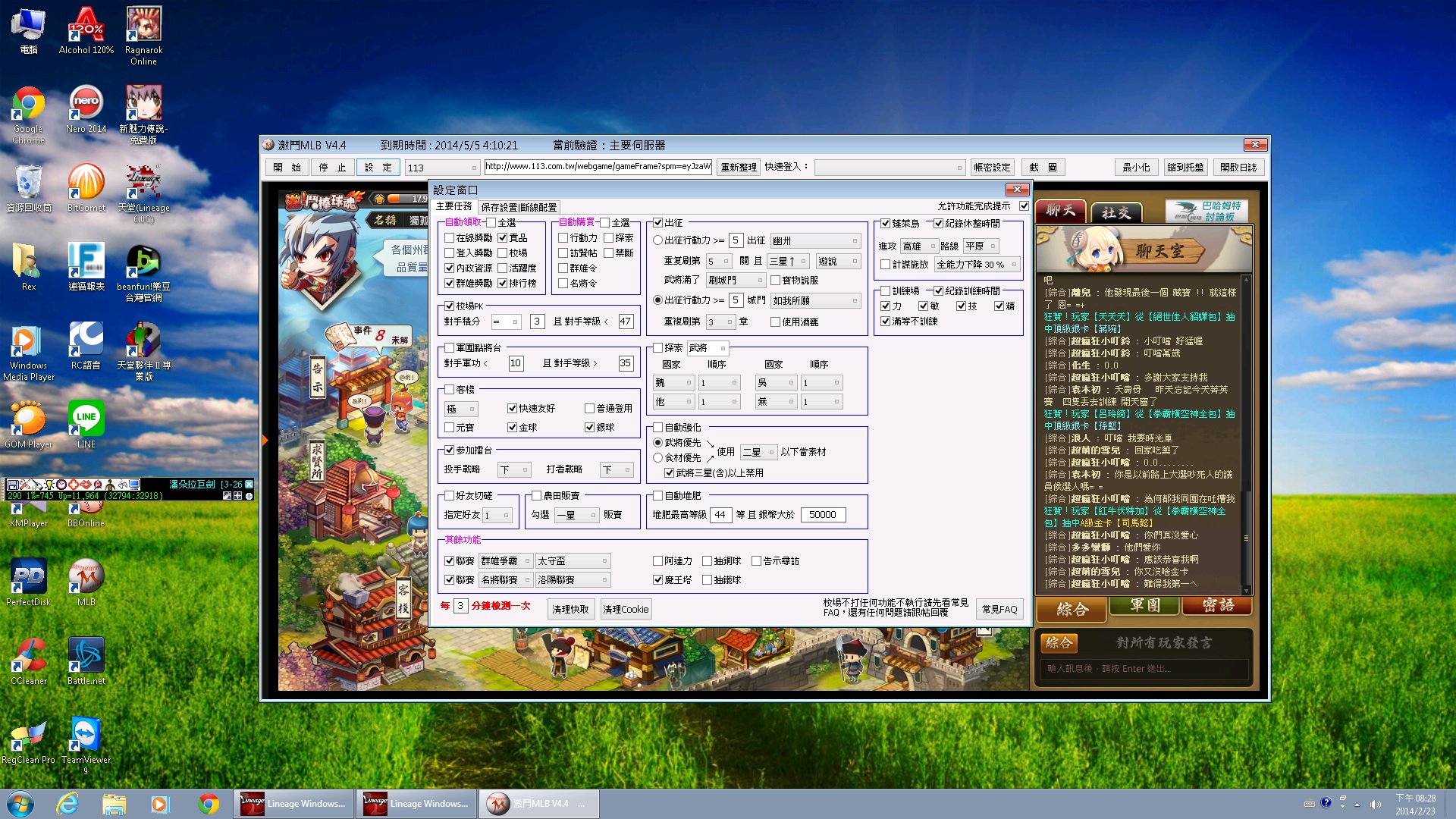Open PerfectDisk desktop shortcut
This screenshot has height=819, width=1456.
coord(28,582)
